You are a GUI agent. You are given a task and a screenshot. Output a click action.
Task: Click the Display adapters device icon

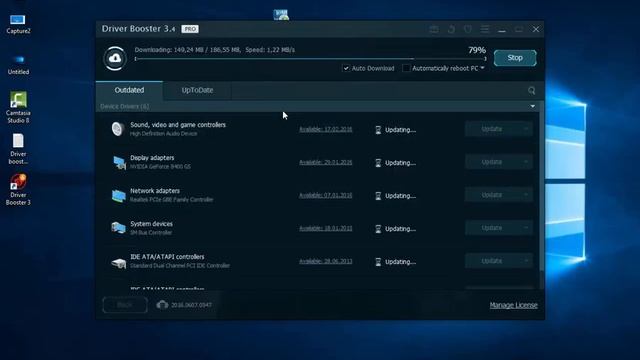tap(119, 162)
